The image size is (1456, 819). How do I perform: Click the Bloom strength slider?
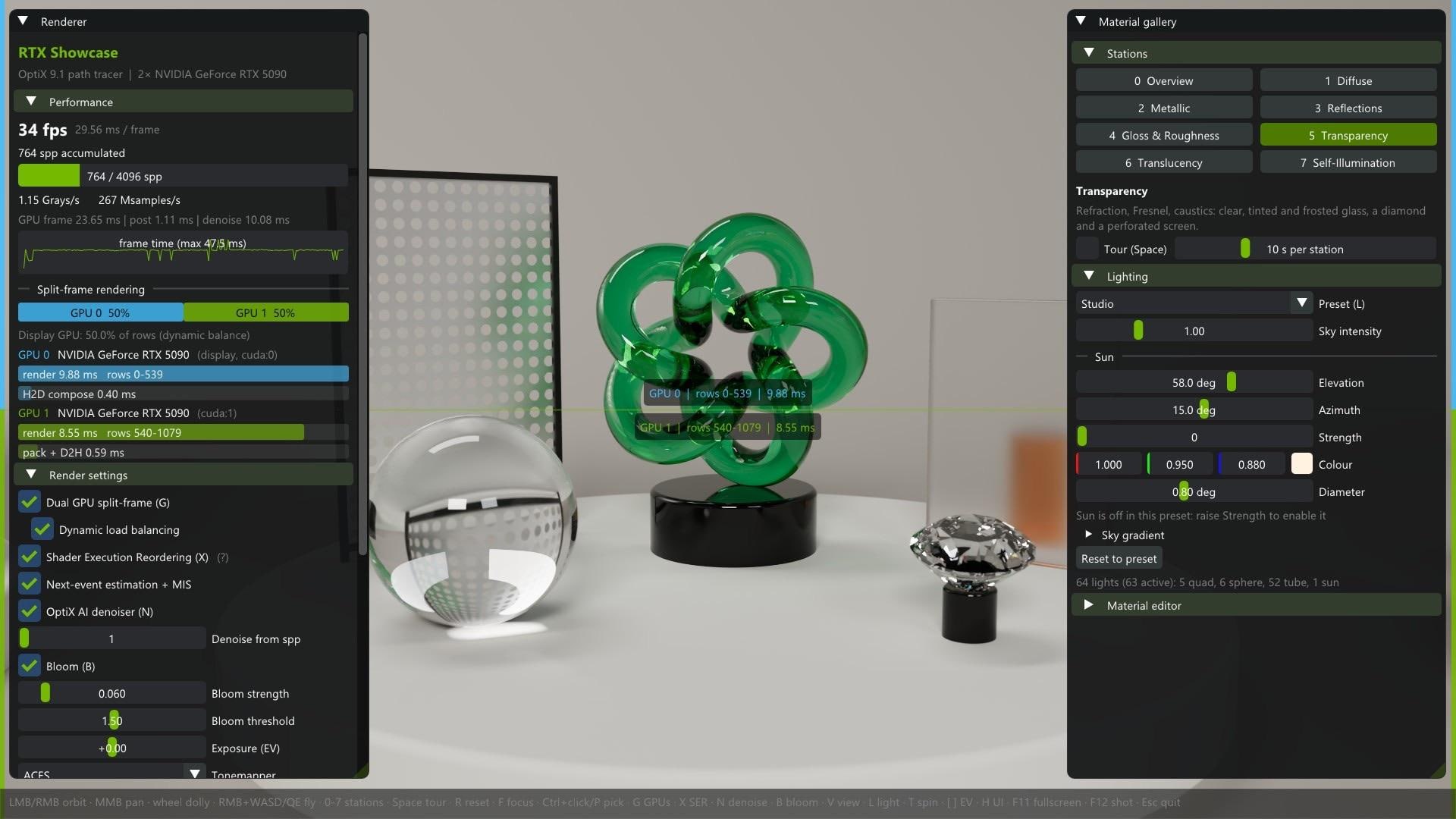click(x=111, y=693)
